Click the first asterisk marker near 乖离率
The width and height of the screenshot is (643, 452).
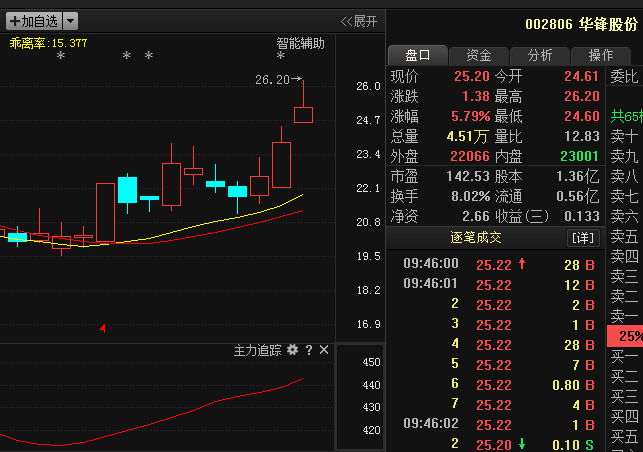coord(61,55)
